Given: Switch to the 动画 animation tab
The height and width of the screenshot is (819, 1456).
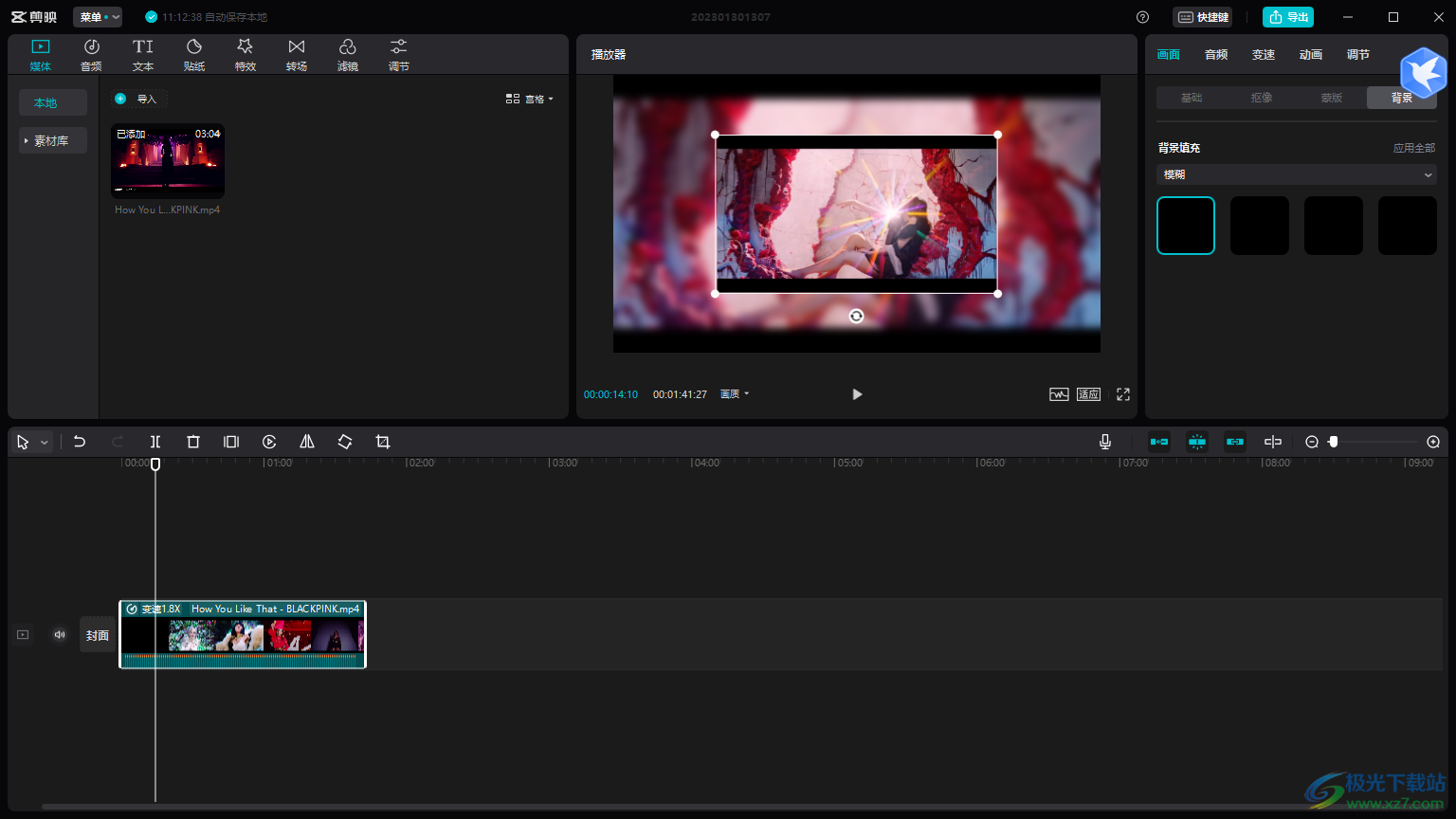Looking at the screenshot, I should click(1311, 55).
